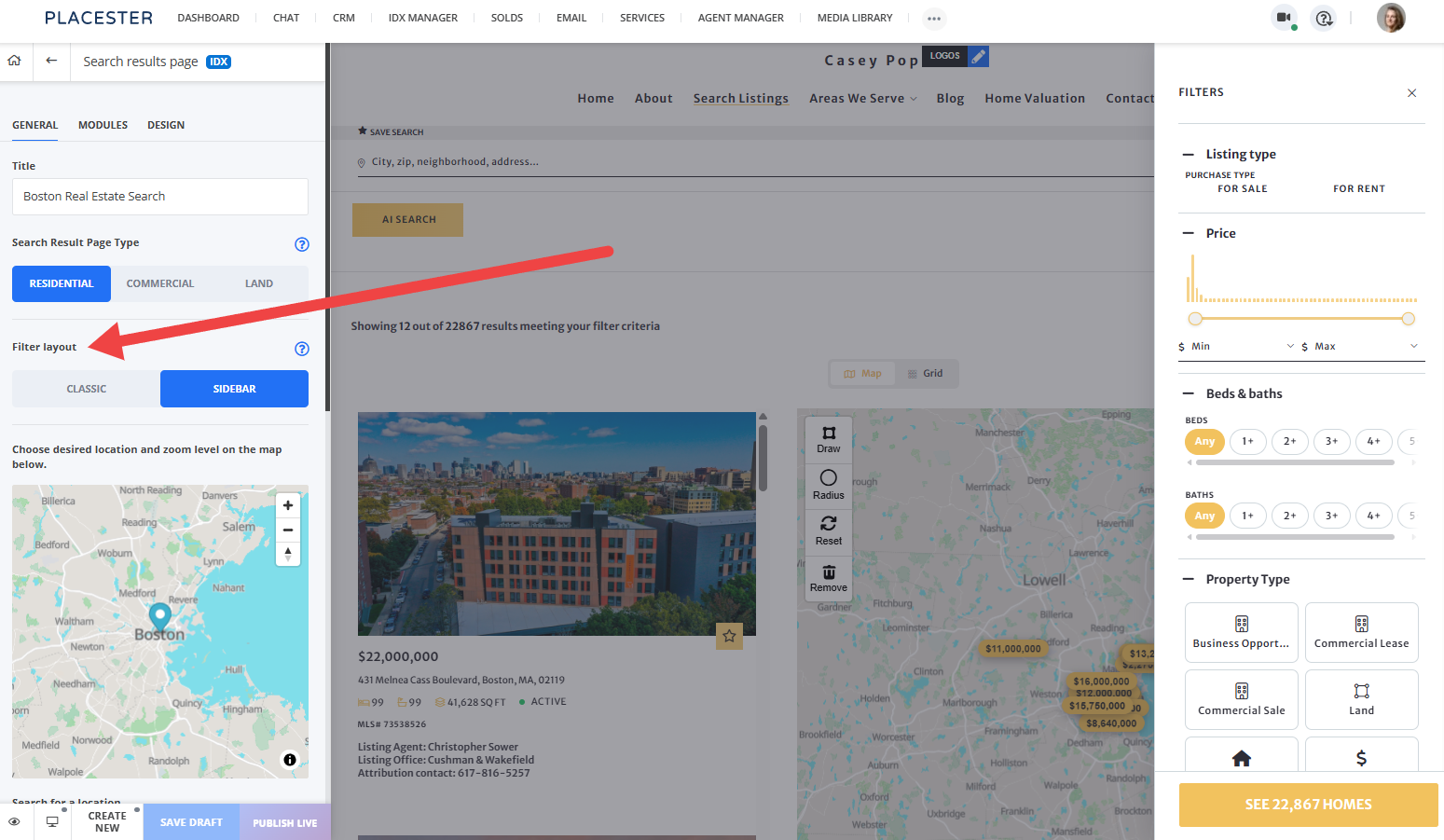Favorite the $22,000,000 listing with the star
The image size is (1444, 840).
[729, 636]
